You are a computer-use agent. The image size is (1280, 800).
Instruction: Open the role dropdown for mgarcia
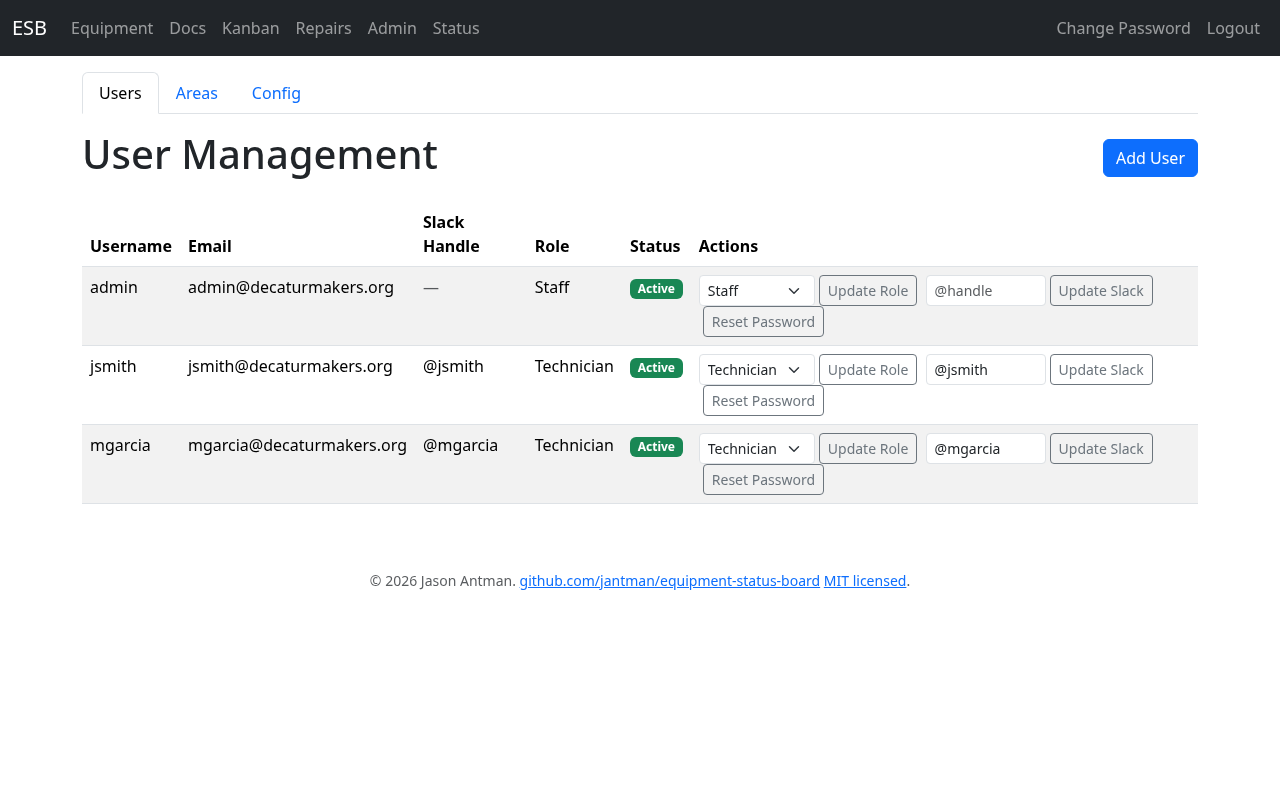756,449
